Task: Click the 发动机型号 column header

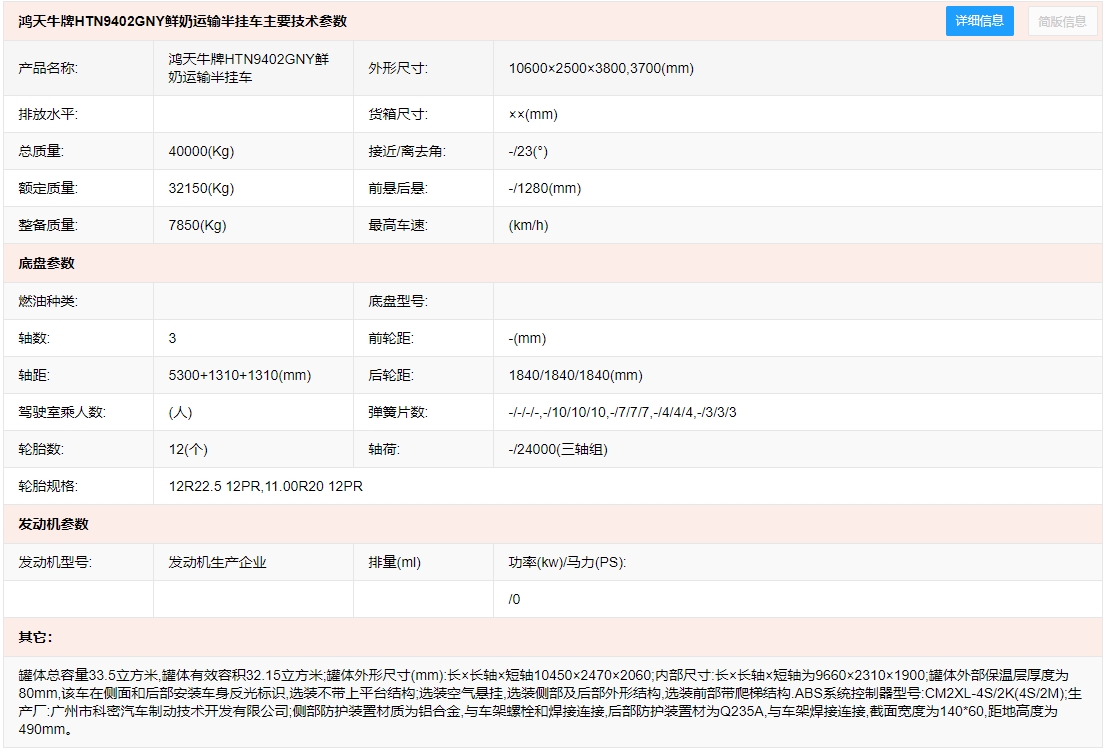Action: pyautogui.click(x=55, y=562)
